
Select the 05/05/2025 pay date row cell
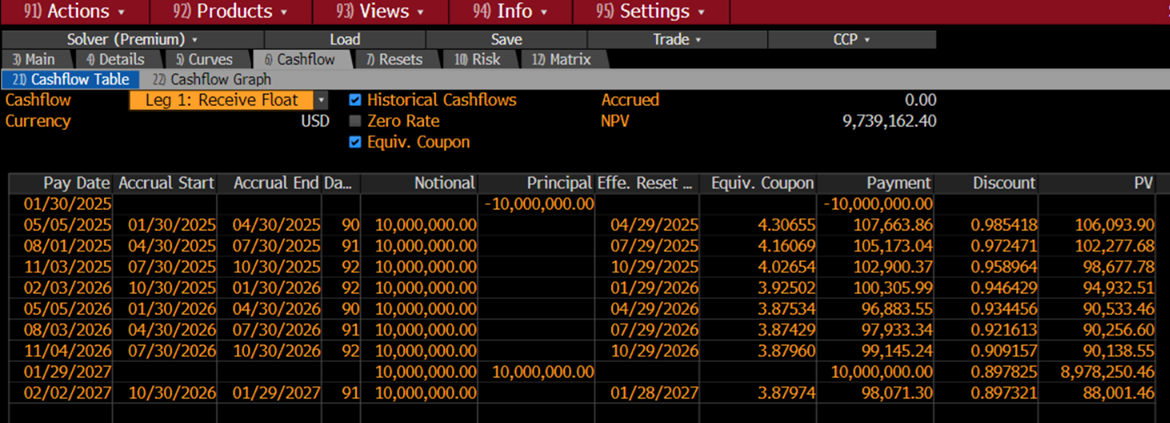point(60,225)
